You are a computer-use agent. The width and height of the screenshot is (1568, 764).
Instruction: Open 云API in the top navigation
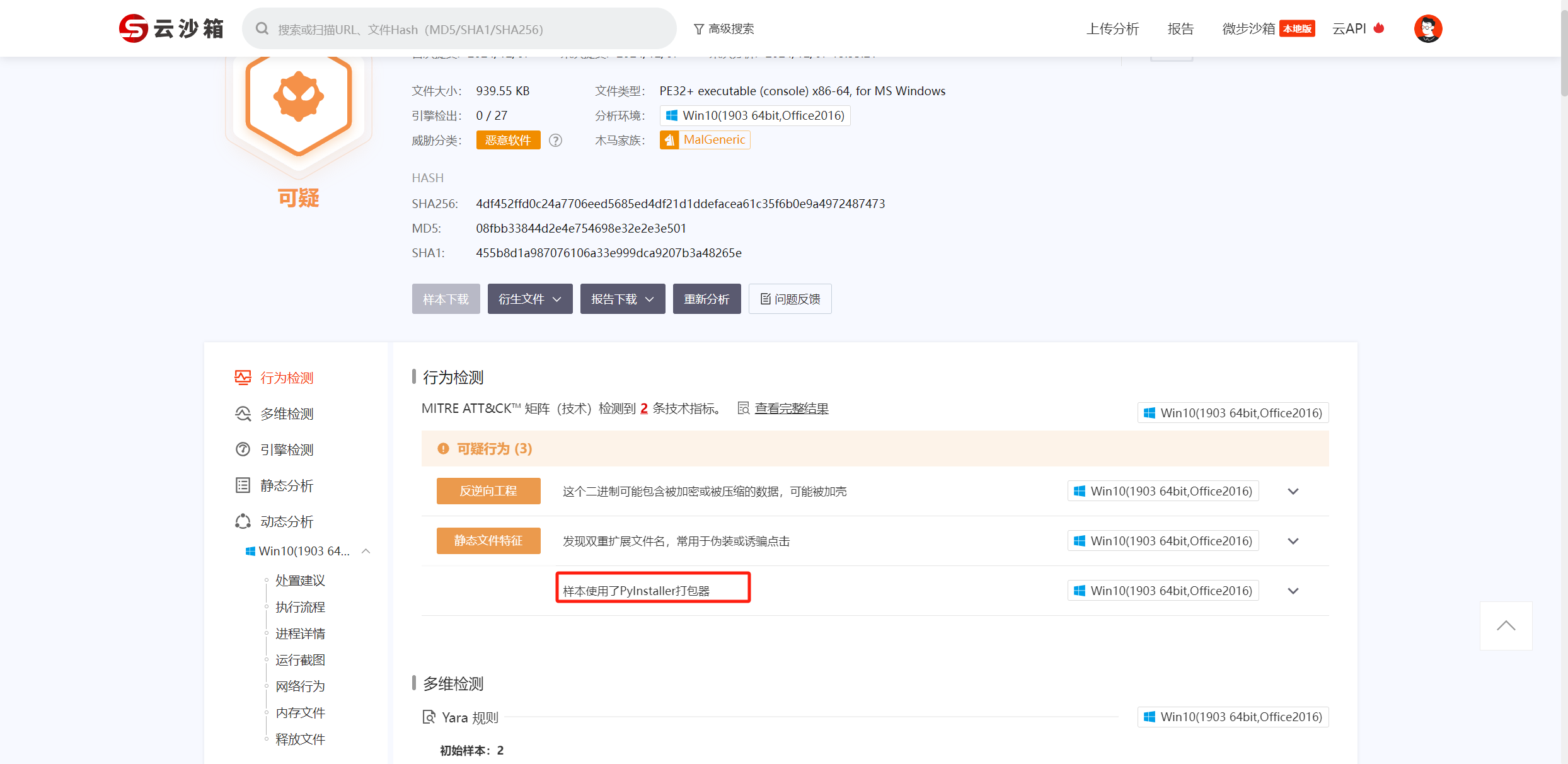1349,29
